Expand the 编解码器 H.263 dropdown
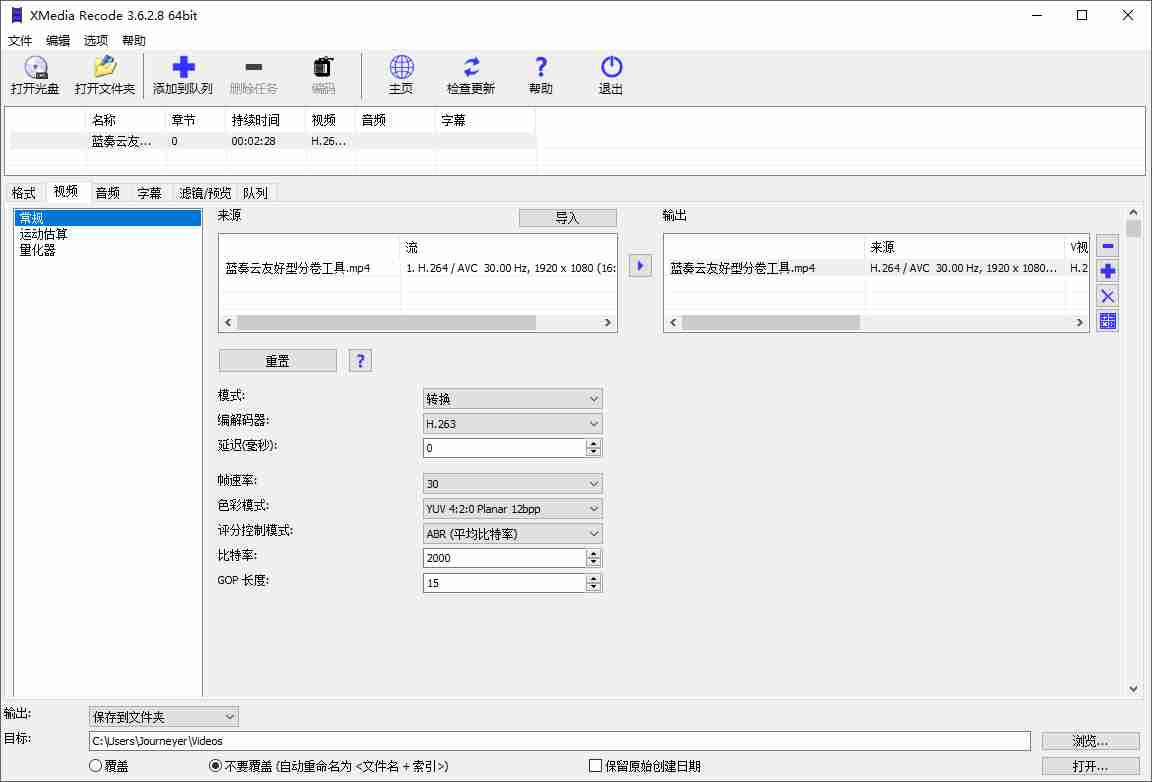The height and width of the screenshot is (782, 1152). 512,424
